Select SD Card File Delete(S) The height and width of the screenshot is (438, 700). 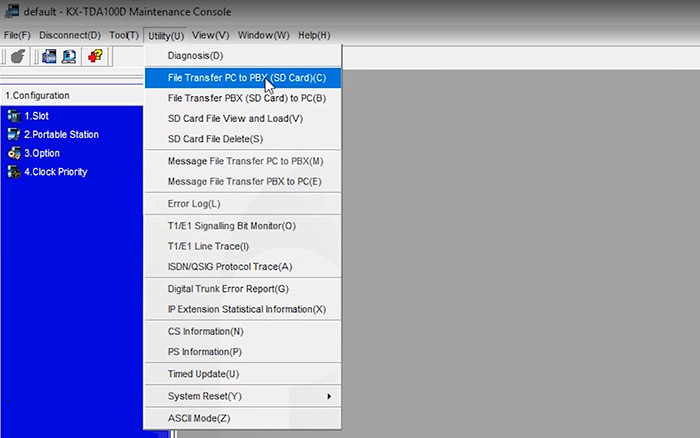(x=243, y=139)
